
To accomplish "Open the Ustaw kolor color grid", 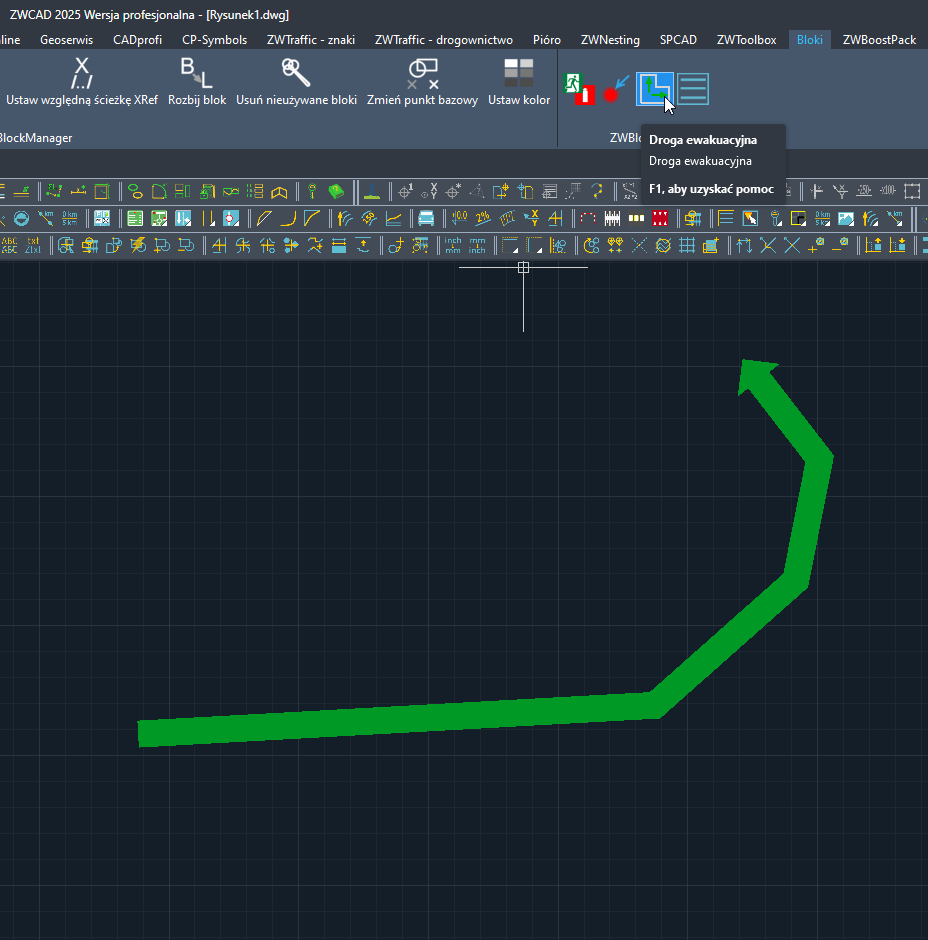I will point(519,82).
